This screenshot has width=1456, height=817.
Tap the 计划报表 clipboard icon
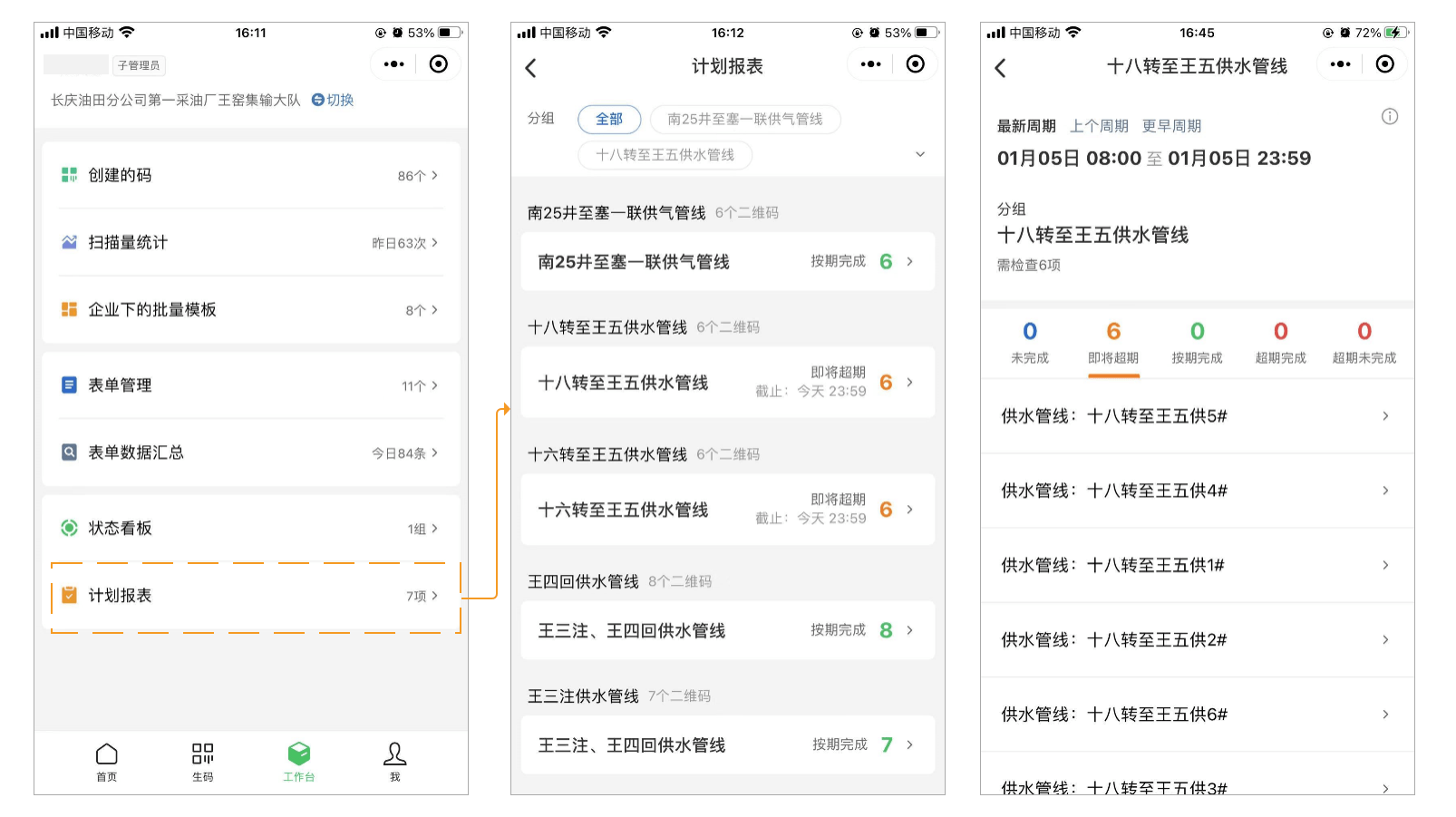click(x=69, y=595)
